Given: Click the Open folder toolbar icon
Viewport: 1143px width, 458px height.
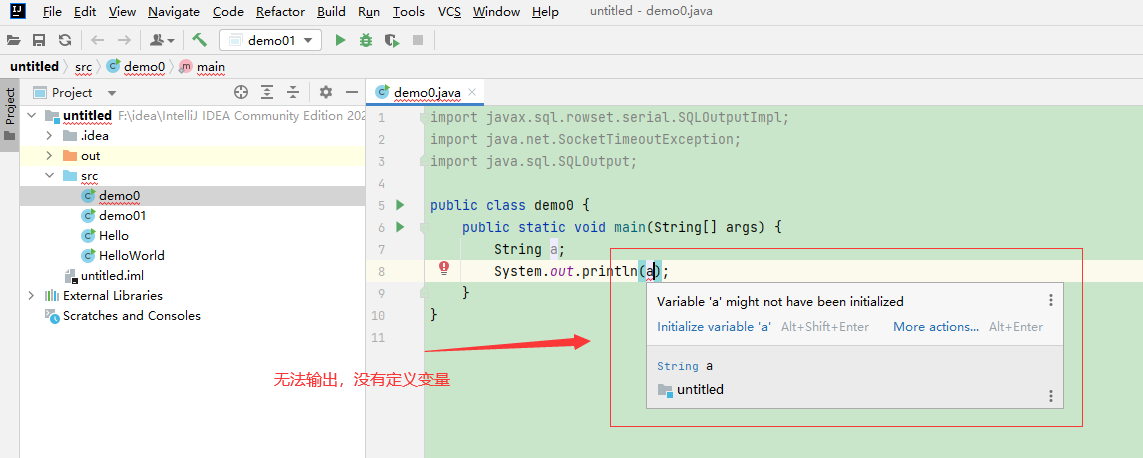Looking at the screenshot, I should tap(14, 41).
